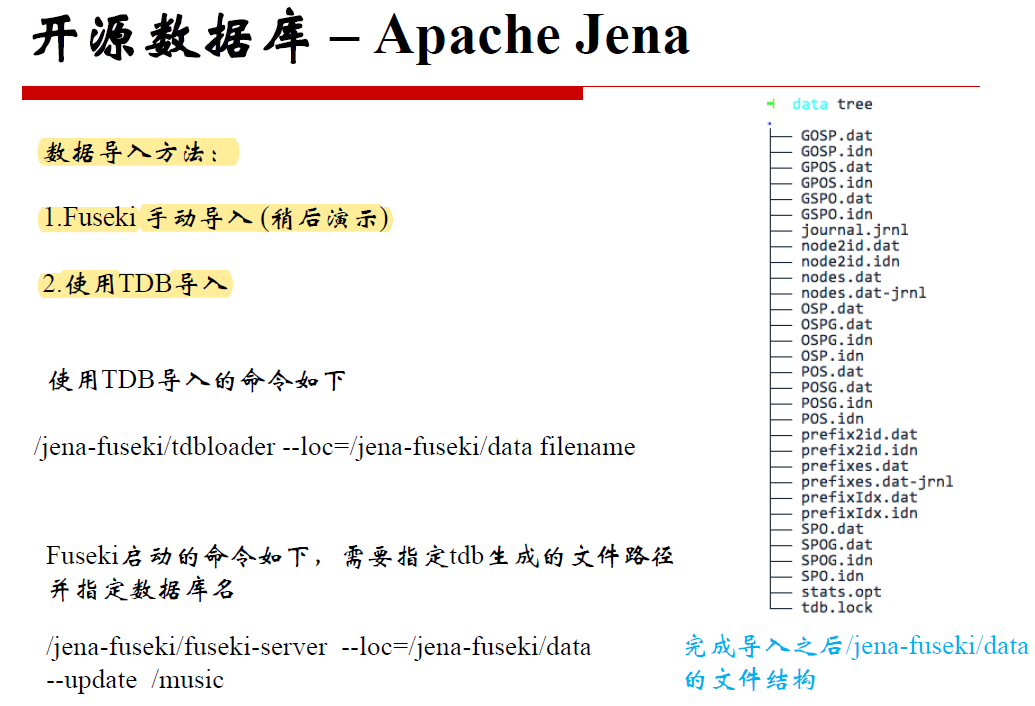This screenshot has width=1035, height=706.
Task: Select the text "使用TDB导入的命令如下"
Action: click(x=197, y=380)
